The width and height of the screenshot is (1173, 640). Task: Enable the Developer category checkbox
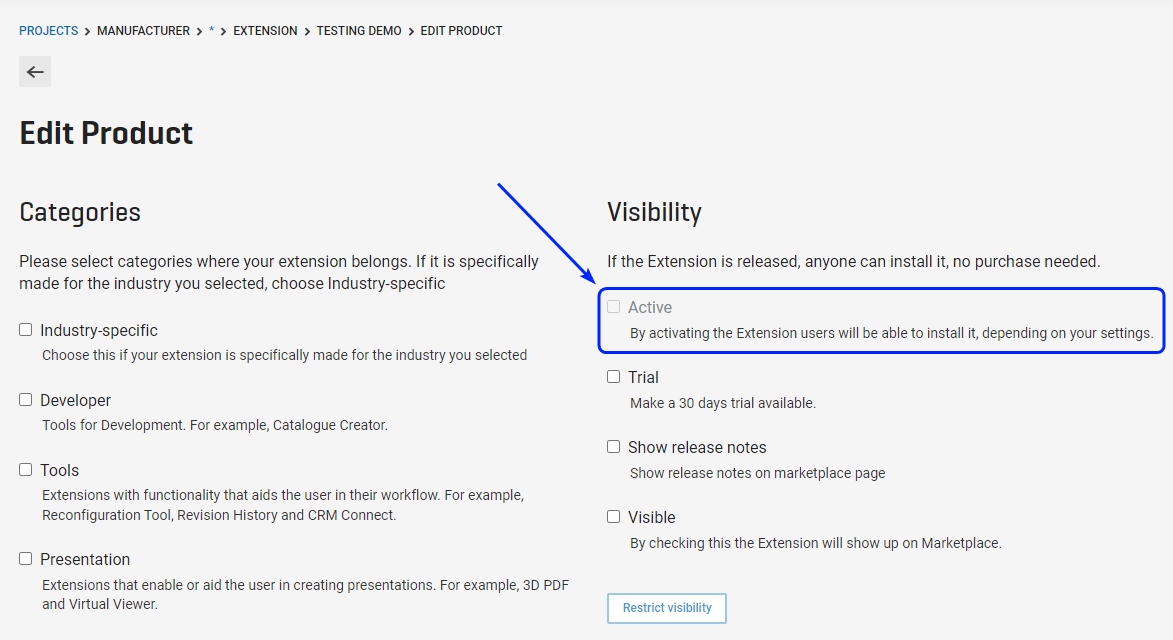25,400
